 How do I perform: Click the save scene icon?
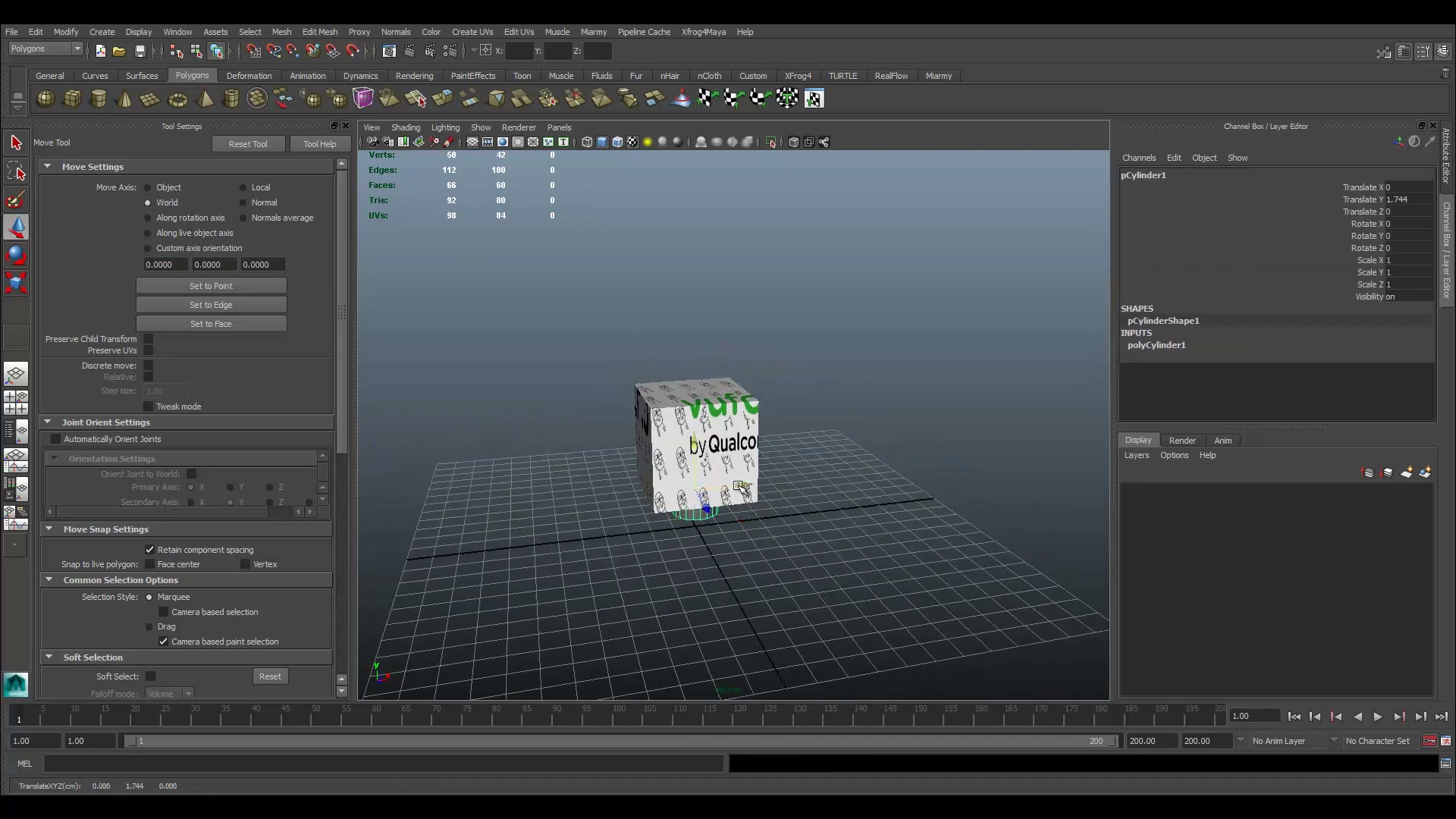click(140, 51)
